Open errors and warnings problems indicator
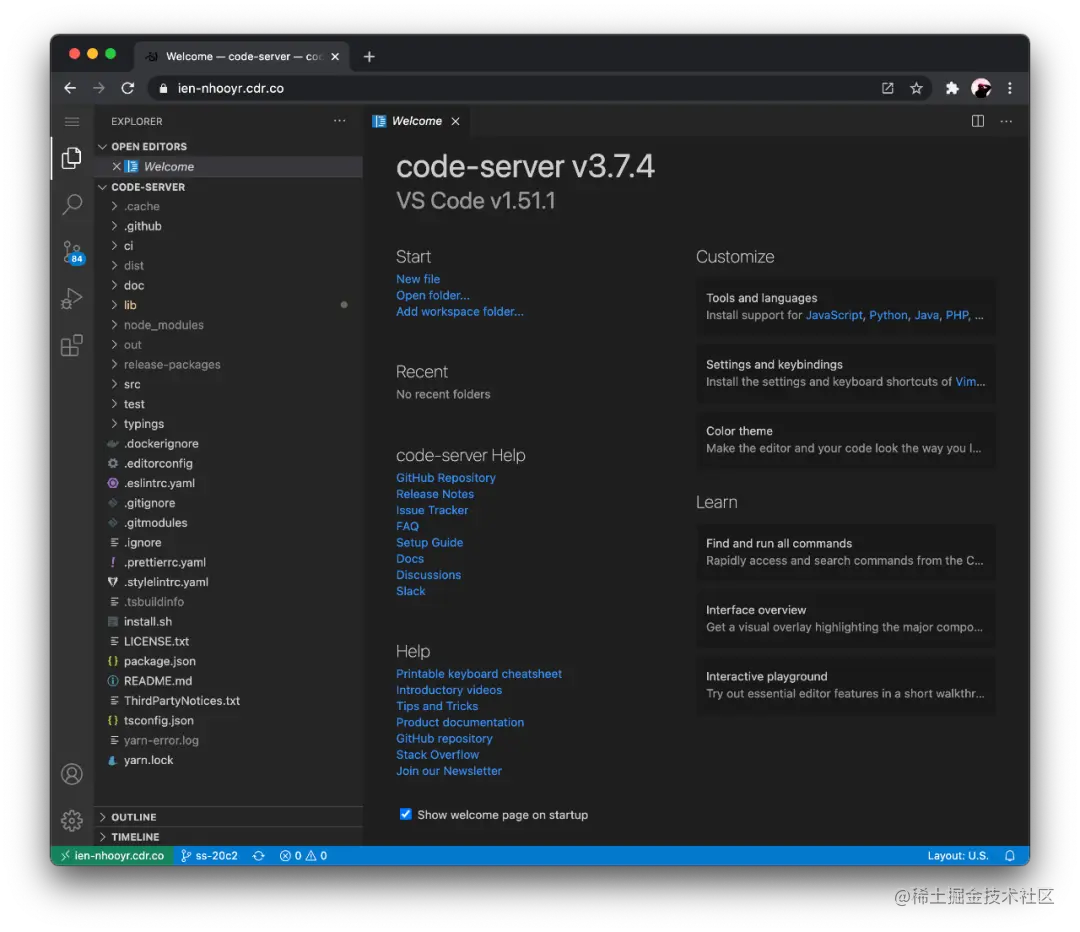 [x=303, y=856]
